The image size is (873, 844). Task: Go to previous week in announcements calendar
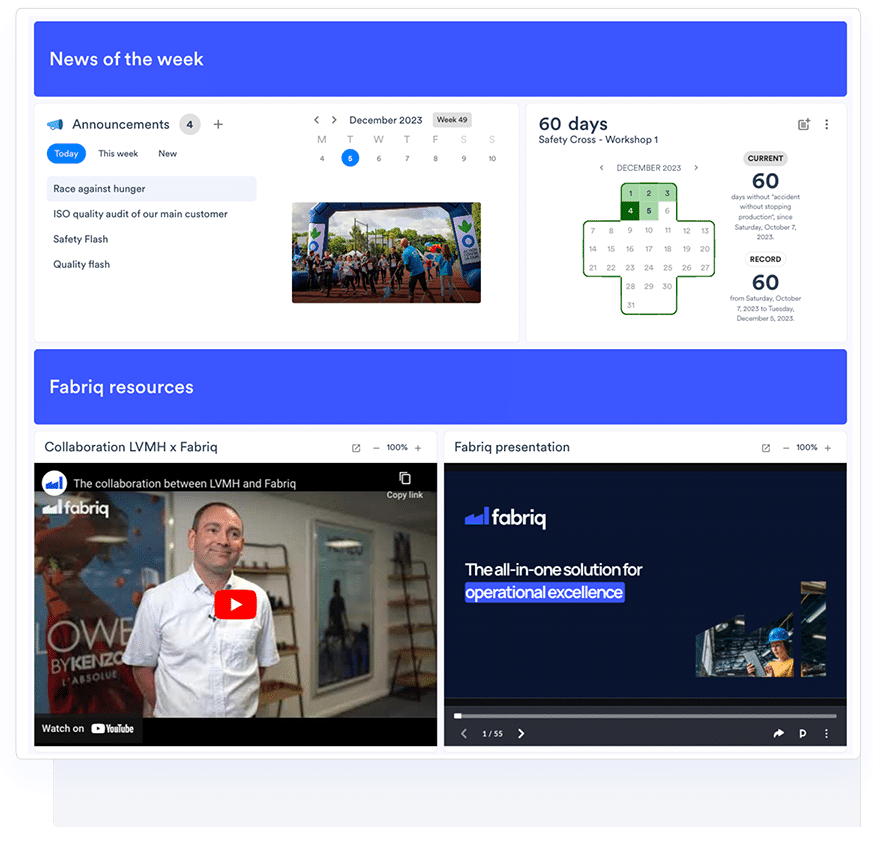pos(317,120)
